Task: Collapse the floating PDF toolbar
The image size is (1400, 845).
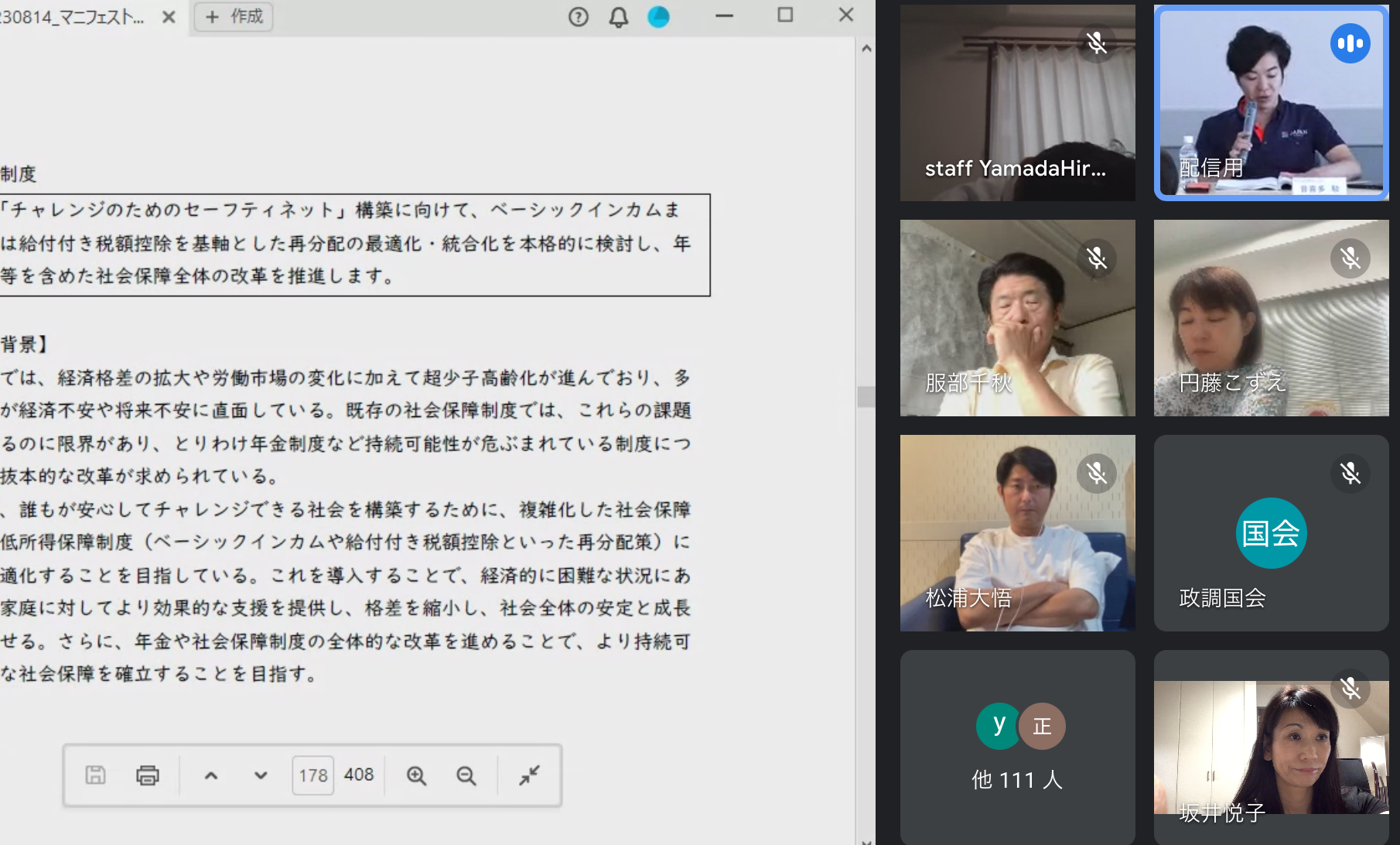Action: (x=529, y=775)
